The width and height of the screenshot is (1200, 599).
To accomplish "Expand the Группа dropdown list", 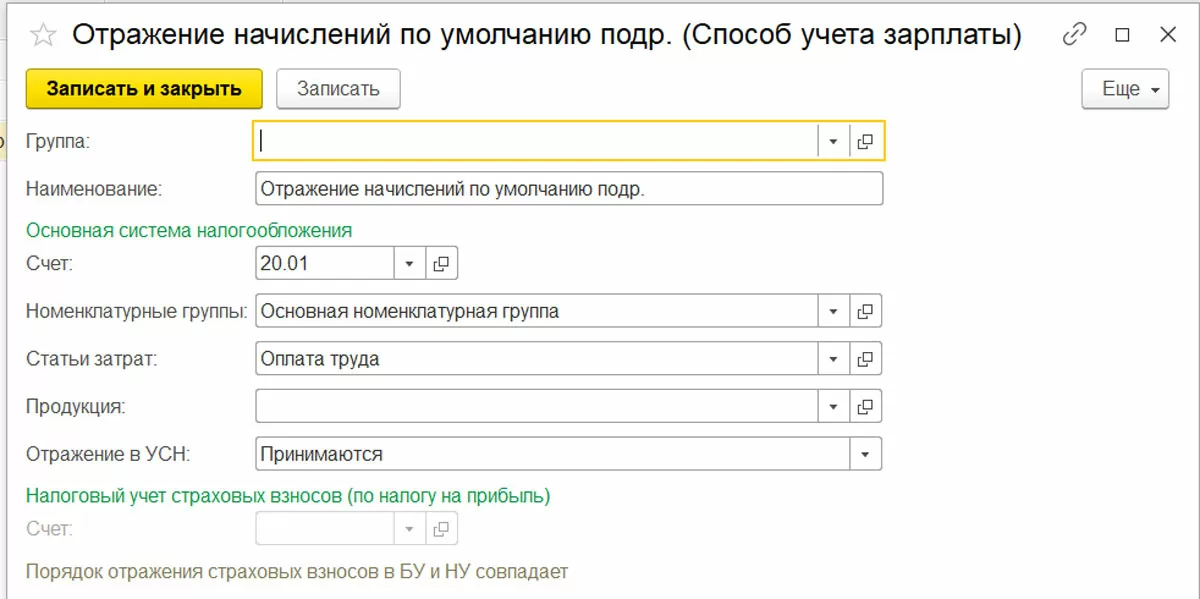I will pyautogui.click(x=833, y=142).
